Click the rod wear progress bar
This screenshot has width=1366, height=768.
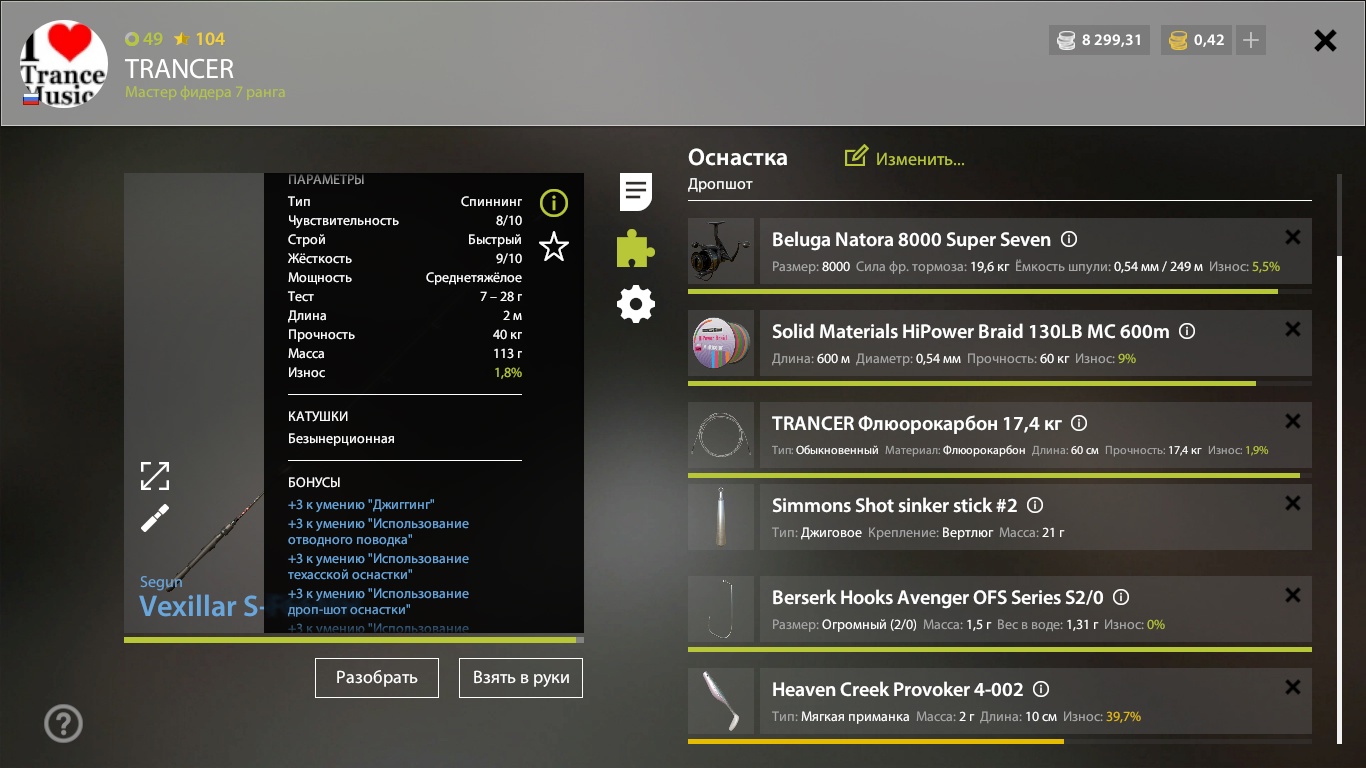tap(354, 640)
